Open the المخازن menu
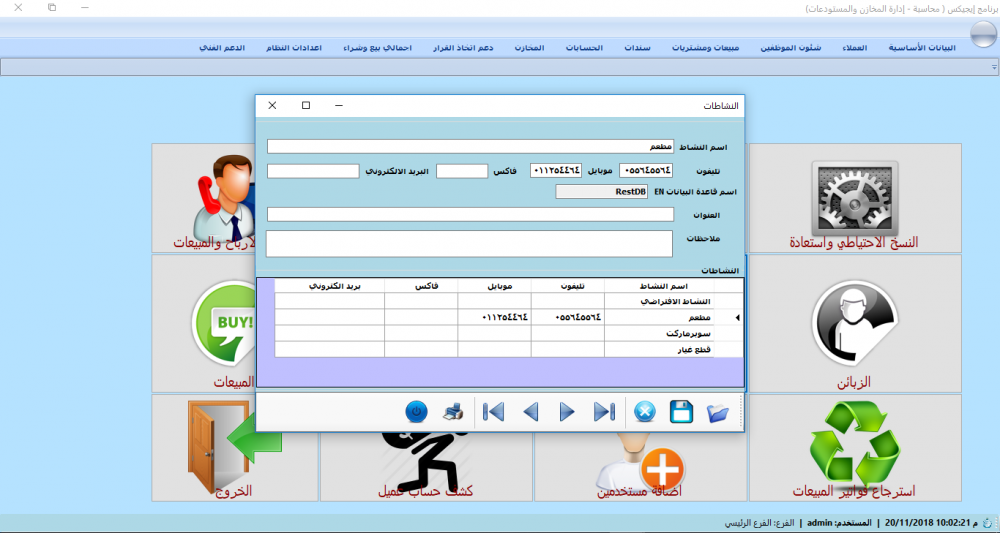 [529, 48]
